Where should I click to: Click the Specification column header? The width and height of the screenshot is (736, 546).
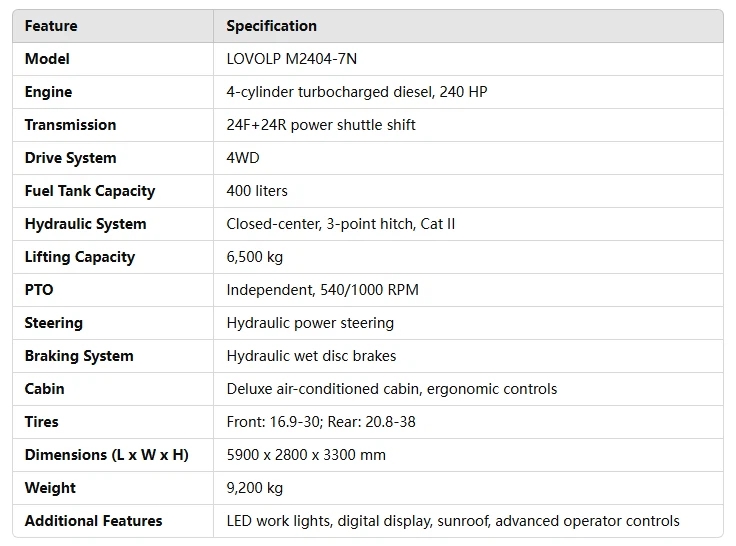(272, 26)
